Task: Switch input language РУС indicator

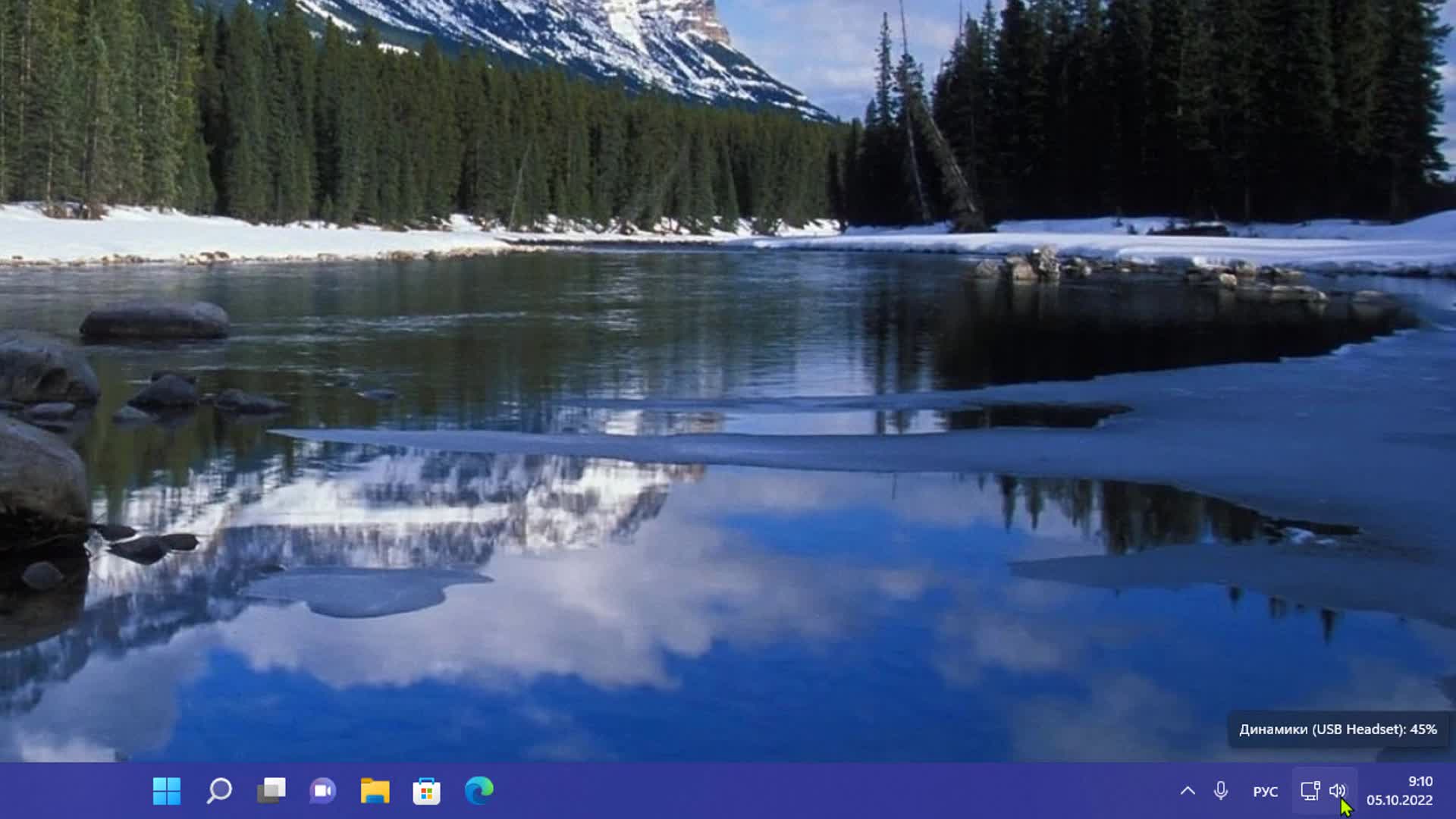Action: click(x=1266, y=792)
